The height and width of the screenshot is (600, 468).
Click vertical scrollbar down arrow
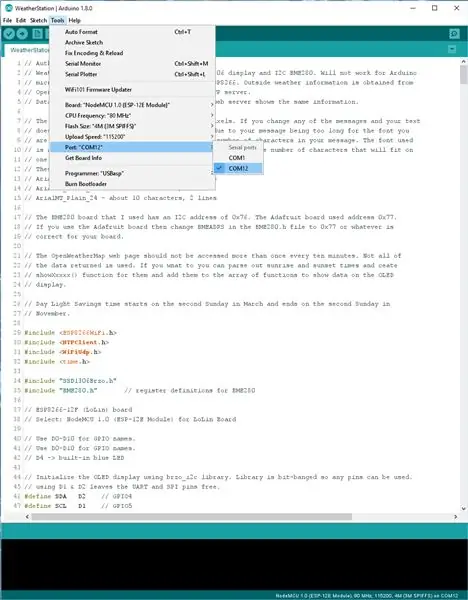(x=464, y=509)
